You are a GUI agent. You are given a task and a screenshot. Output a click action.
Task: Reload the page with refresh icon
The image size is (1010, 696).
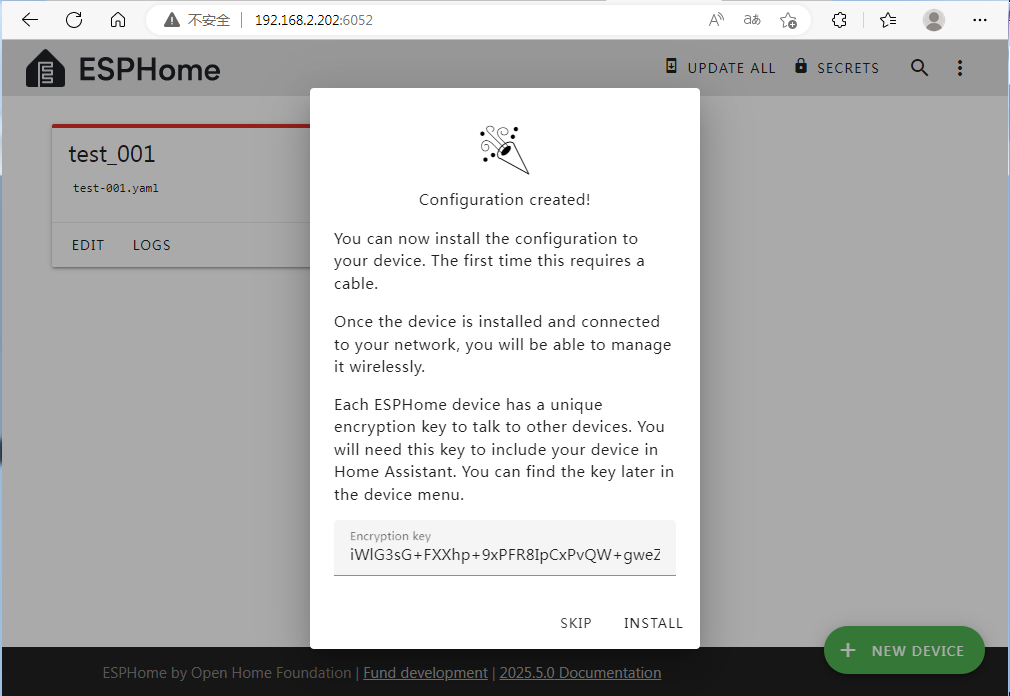(74, 20)
